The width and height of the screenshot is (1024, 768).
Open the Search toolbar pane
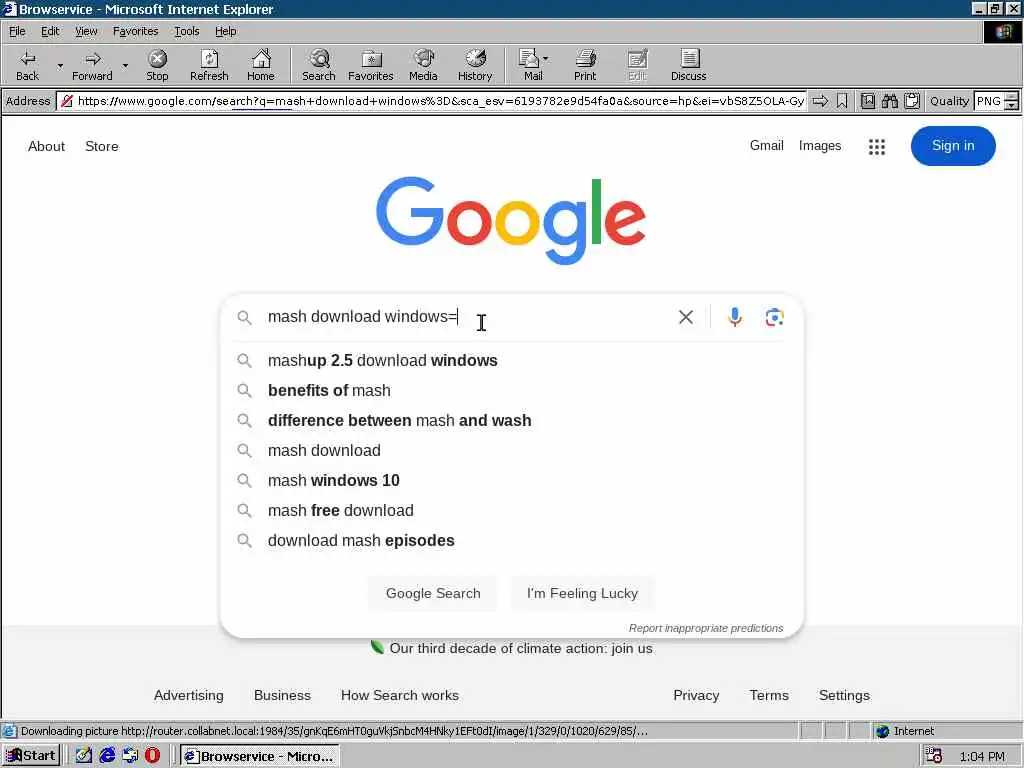point(319,65)
